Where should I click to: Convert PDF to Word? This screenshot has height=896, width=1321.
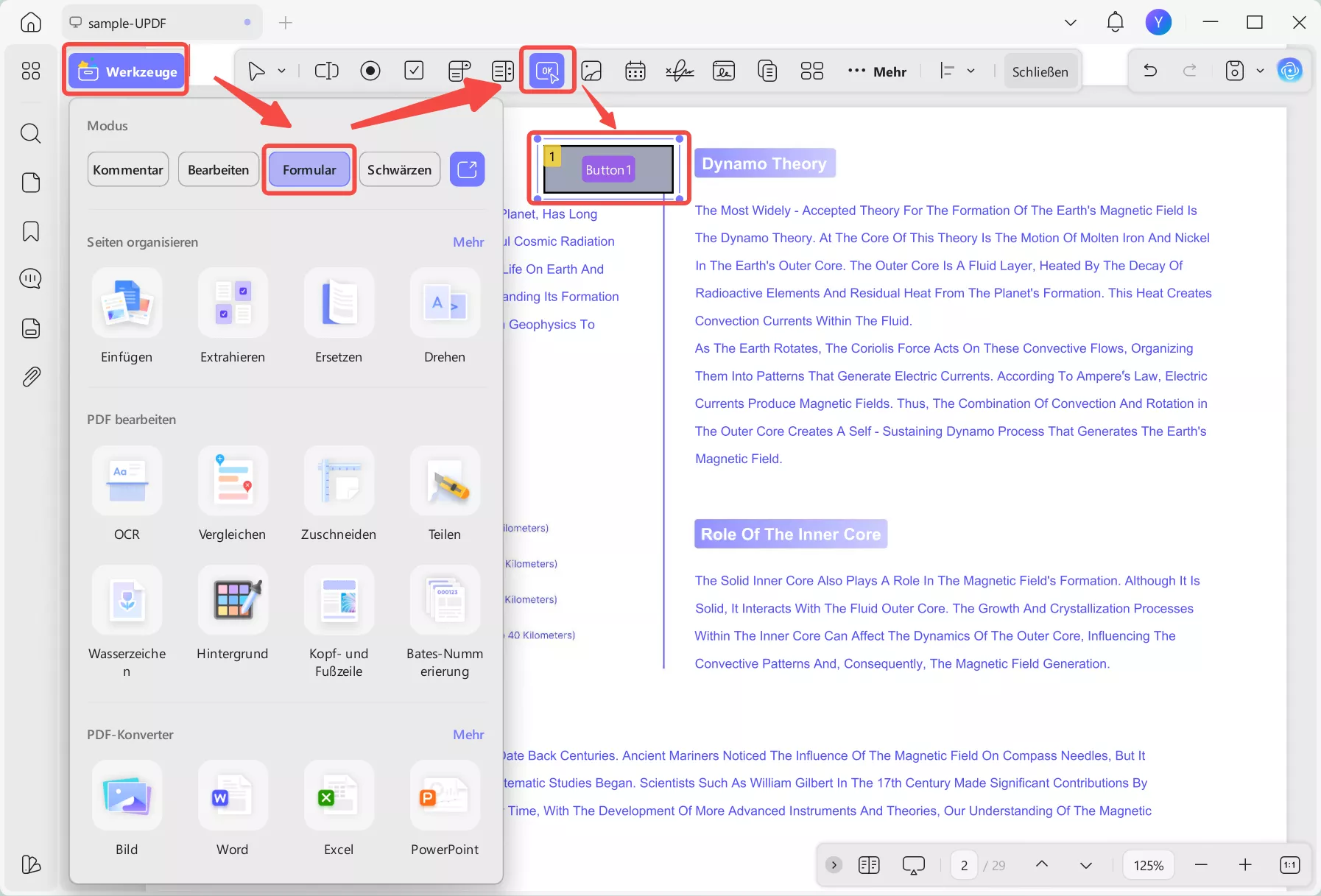tap(233, 808)
